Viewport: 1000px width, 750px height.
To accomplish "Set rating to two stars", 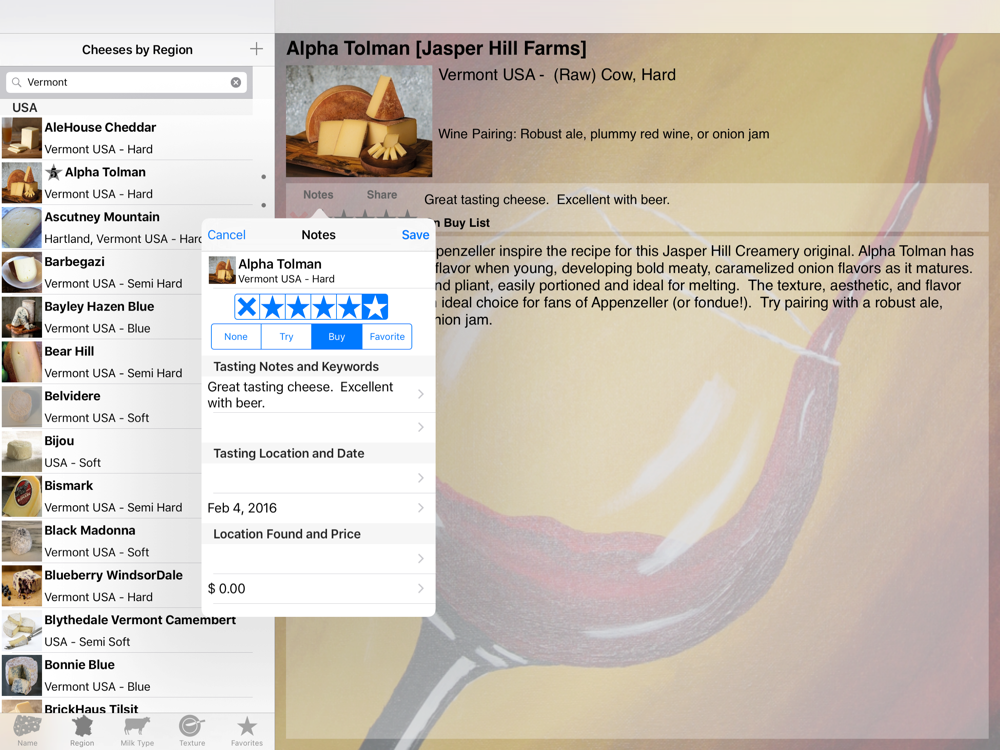I will pos(298,307).
